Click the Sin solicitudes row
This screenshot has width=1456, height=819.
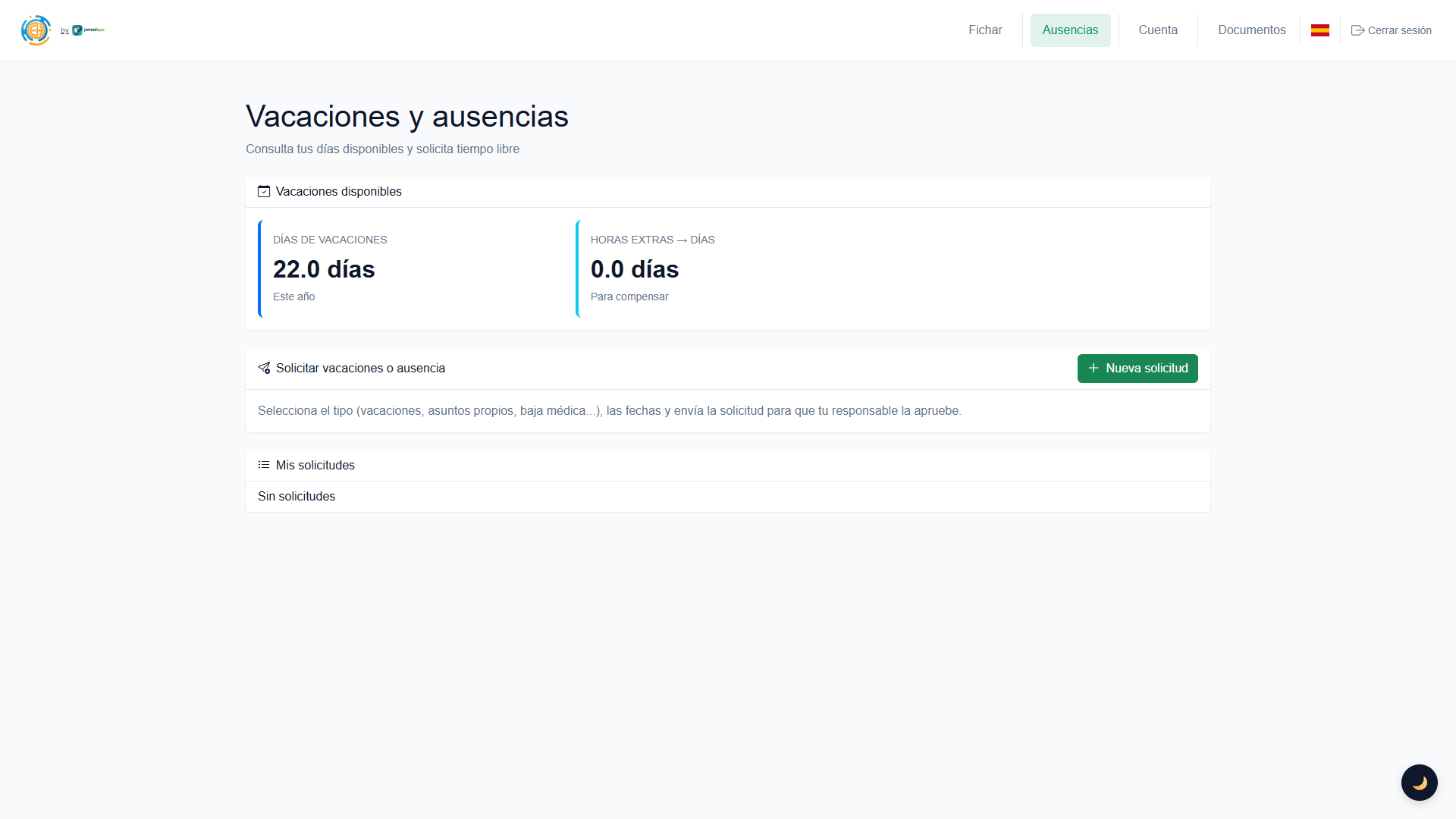pos(297,497)
